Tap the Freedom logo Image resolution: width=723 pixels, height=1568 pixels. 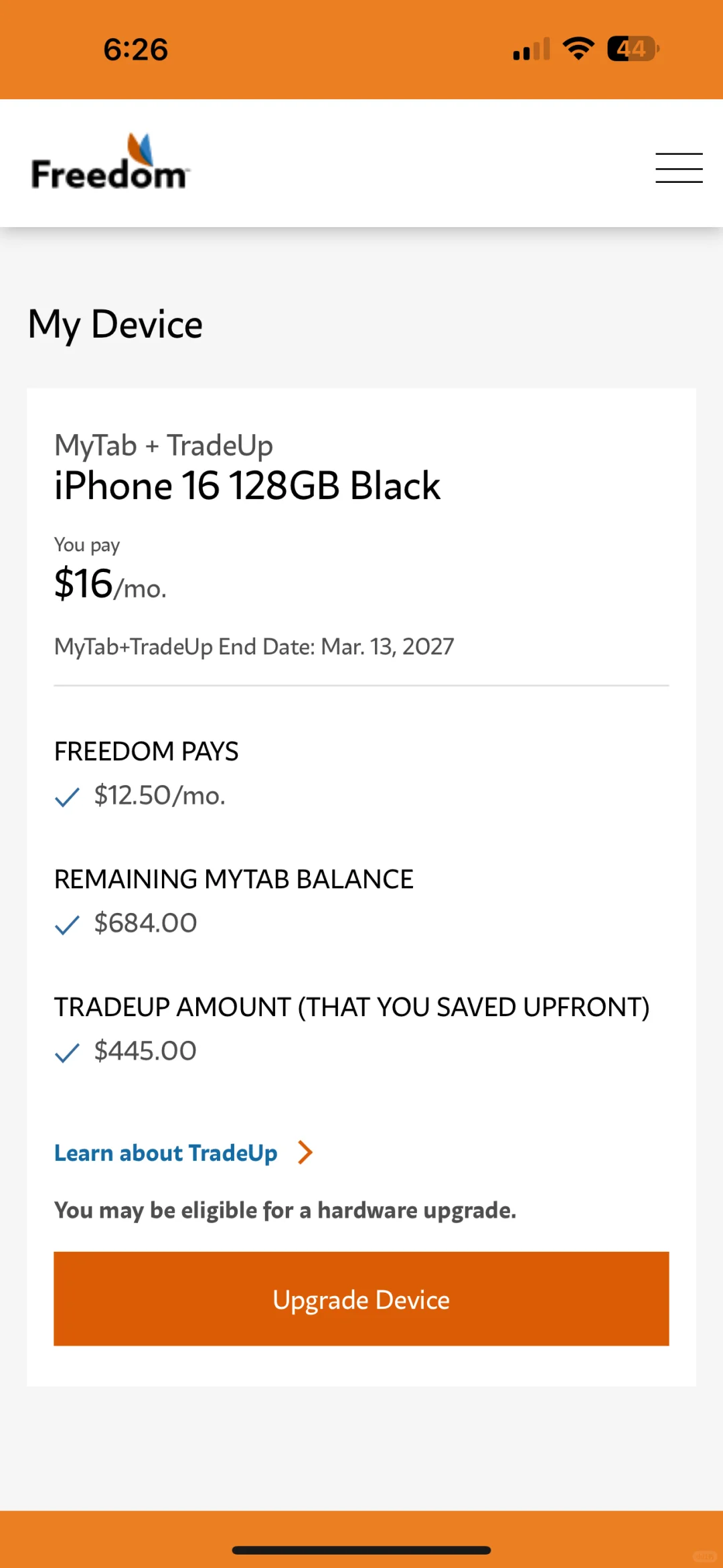pos(110,161)
